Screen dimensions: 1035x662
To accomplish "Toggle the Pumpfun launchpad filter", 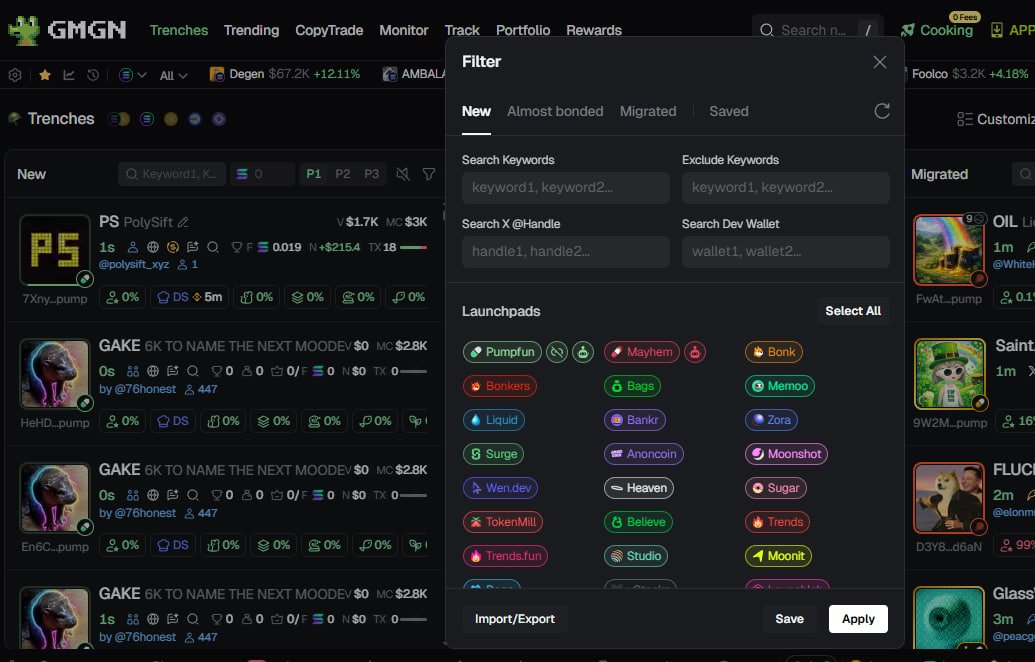I will [502, 352].
